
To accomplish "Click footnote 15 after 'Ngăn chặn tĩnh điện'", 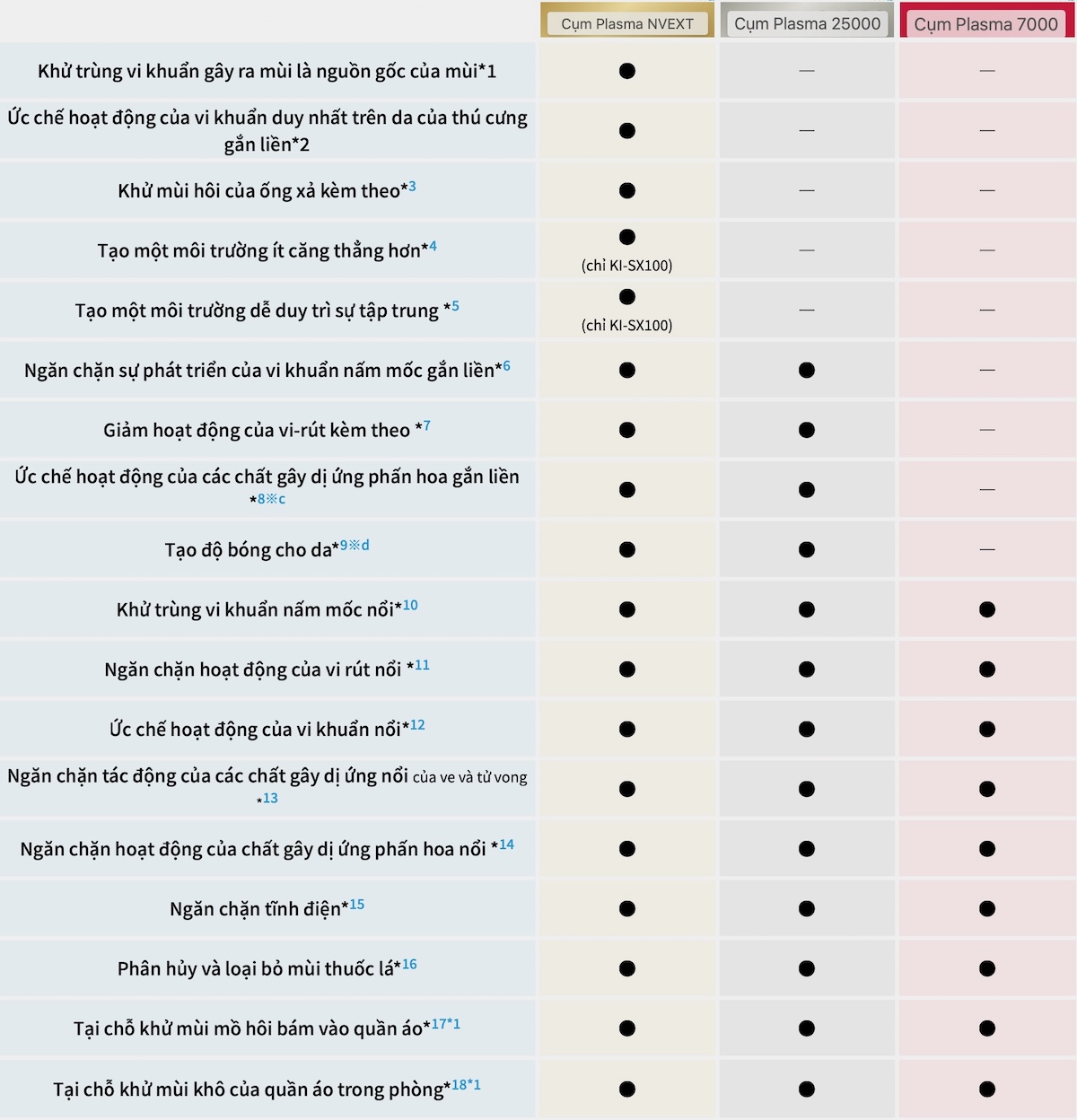I will 357,905.
